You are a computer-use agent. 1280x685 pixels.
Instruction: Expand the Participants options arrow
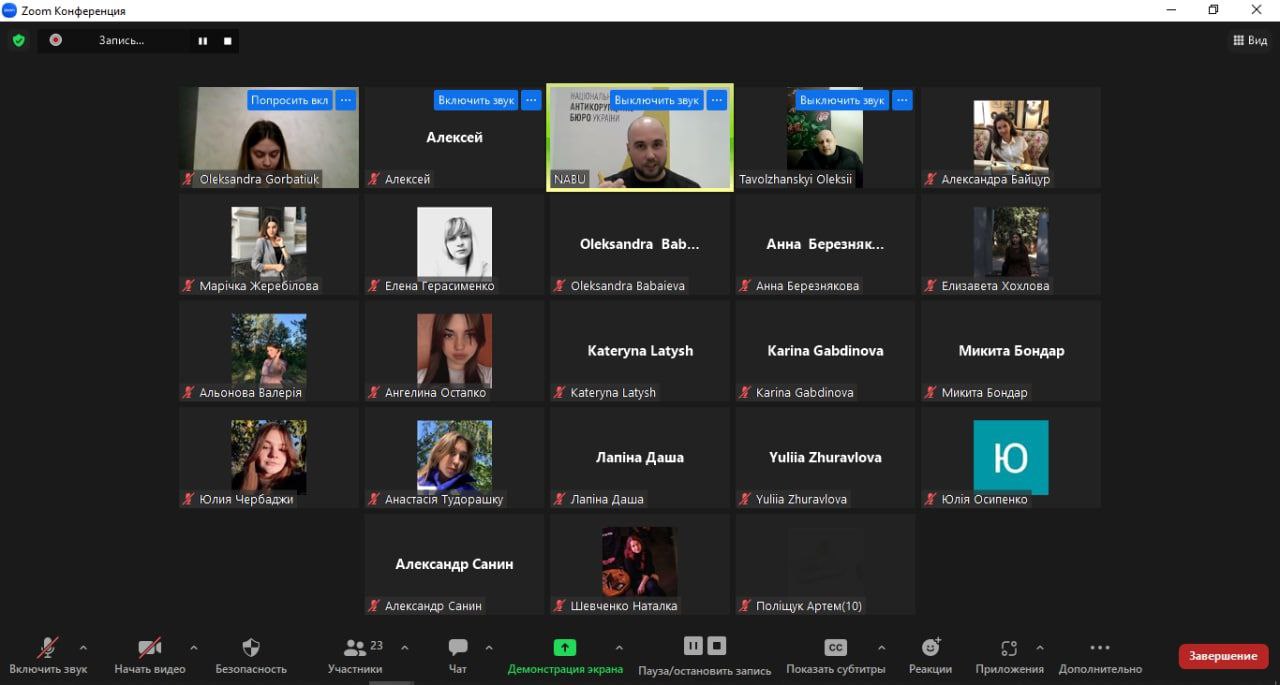[x=404, y=647]
